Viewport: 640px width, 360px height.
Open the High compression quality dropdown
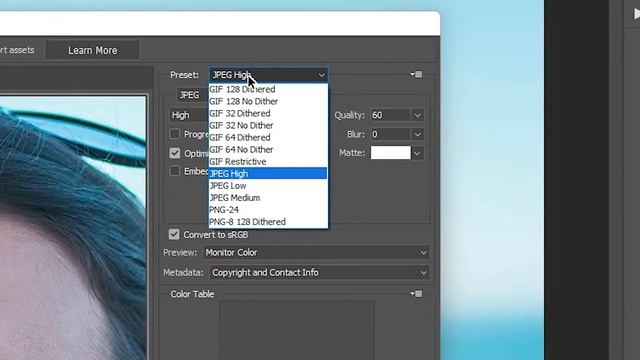(189, 115)
